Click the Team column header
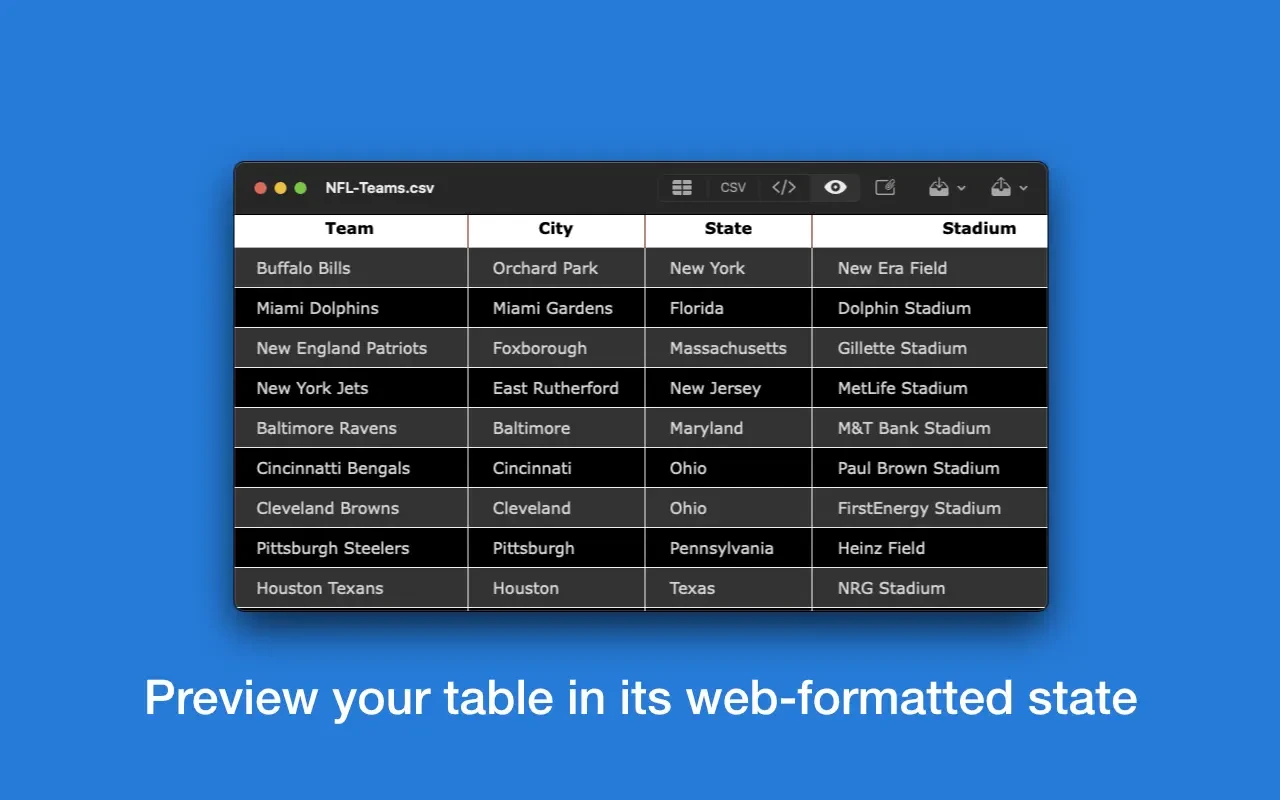The image size is (1280, 800). pos(349,229)
